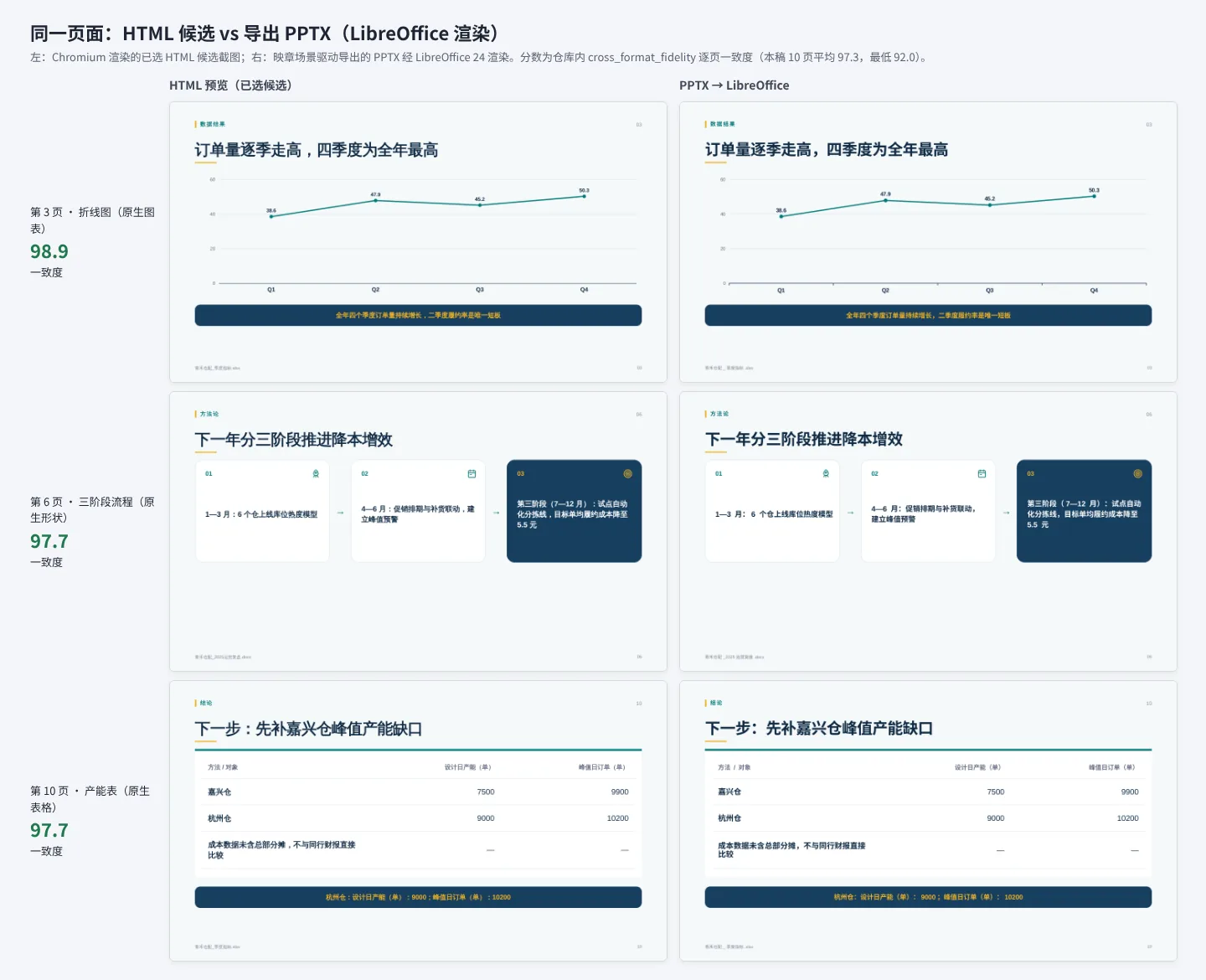Click the dark '第三阶段' card in the LibreOffice slide
1206x980 pixels.
click(x=1084, y=511)
